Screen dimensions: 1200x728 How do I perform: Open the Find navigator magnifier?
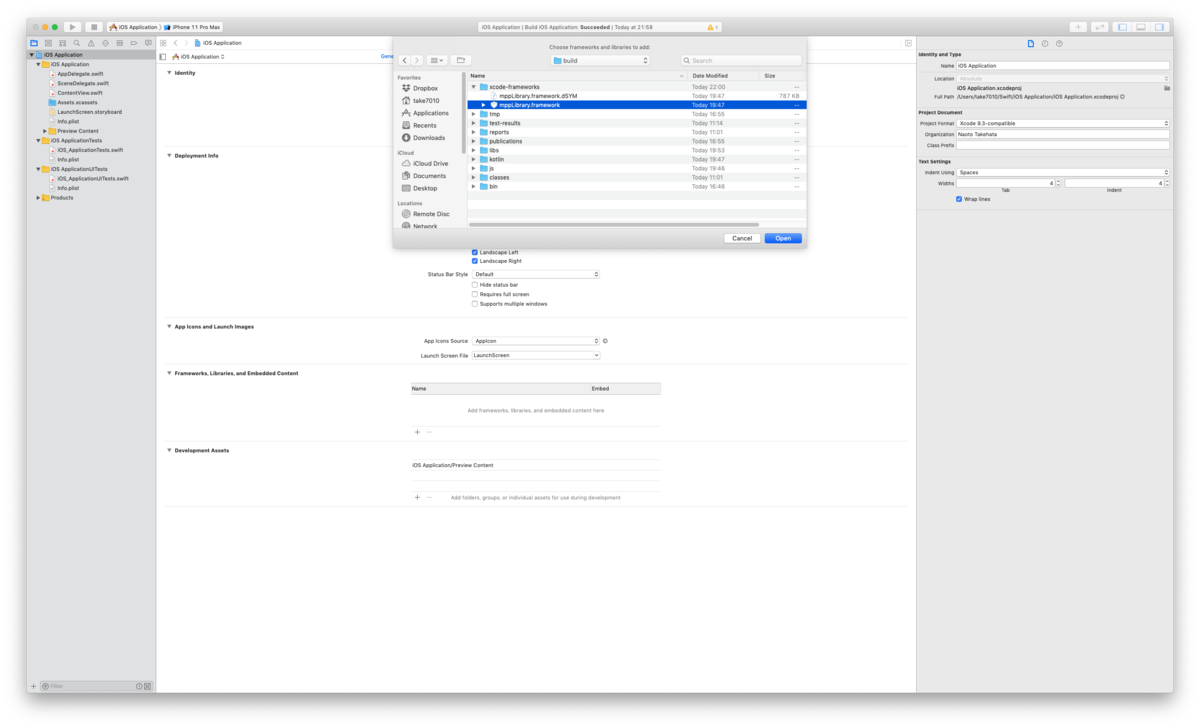tap(77, 43)
